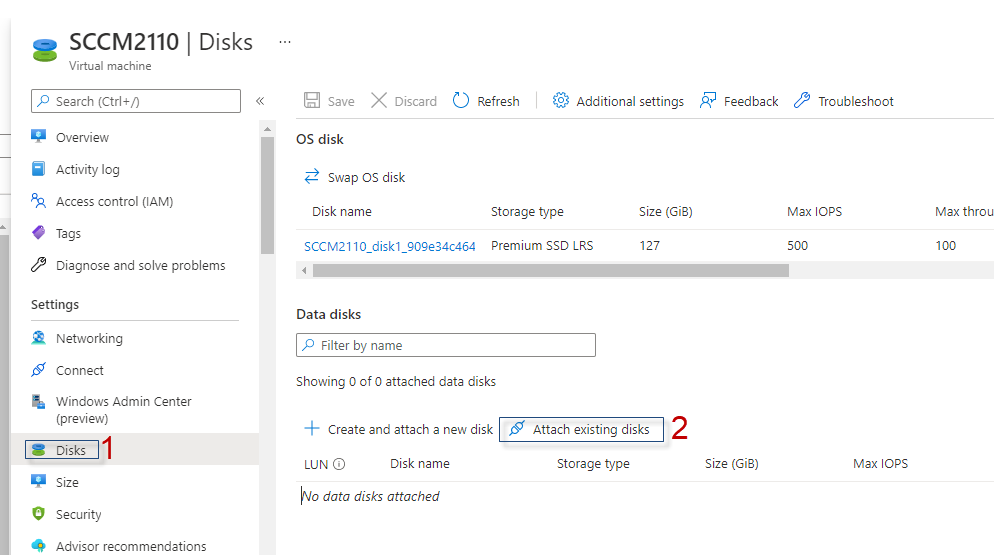The image size is (994, 555).
Task: Click the OS disk Max IOPS column header
Action: point(815,212)
